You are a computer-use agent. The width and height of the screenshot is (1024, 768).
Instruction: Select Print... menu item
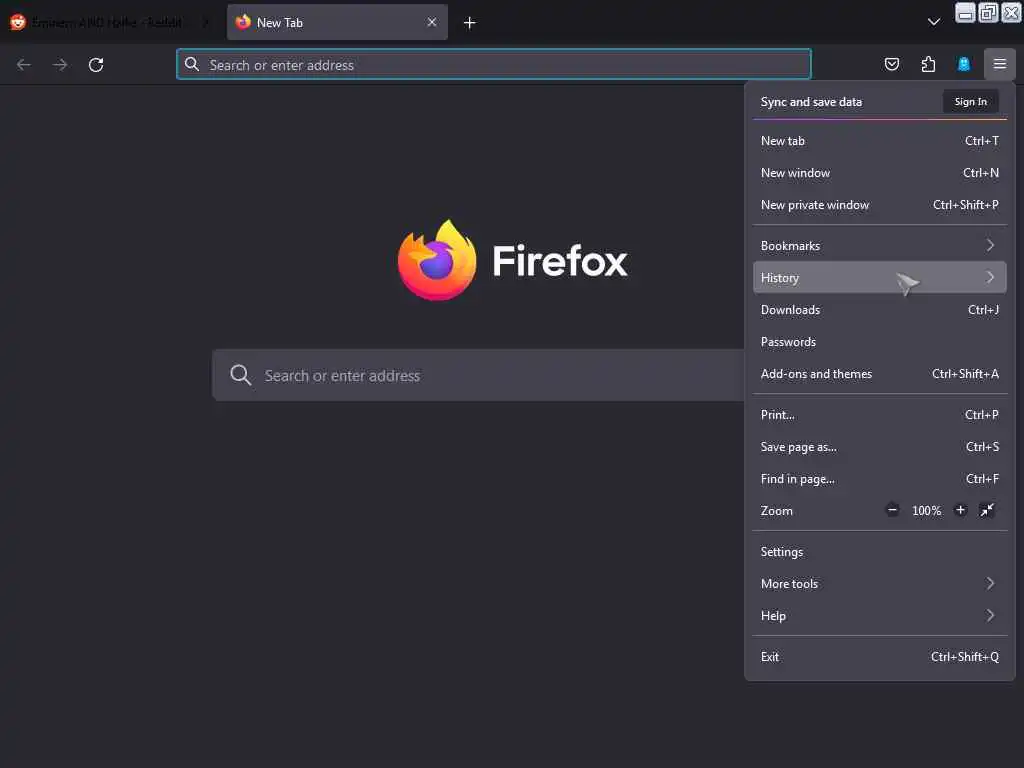point(880,415)
